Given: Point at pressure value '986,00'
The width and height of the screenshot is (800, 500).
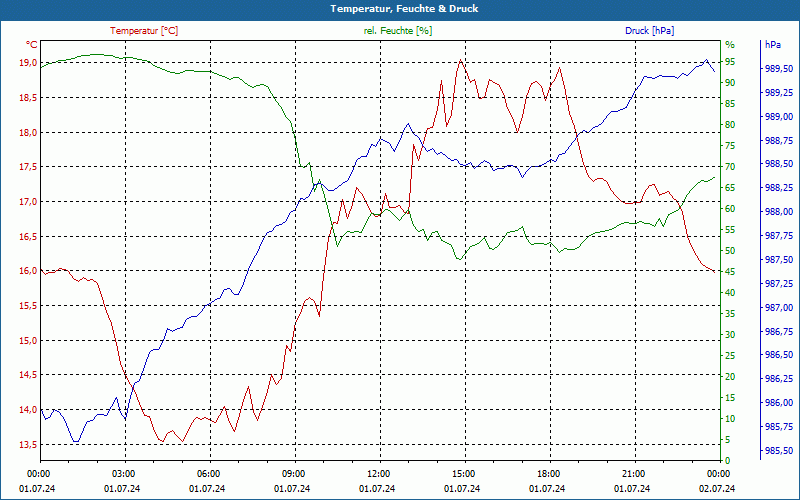Looking at the screenshot, I should pos(780,403).
